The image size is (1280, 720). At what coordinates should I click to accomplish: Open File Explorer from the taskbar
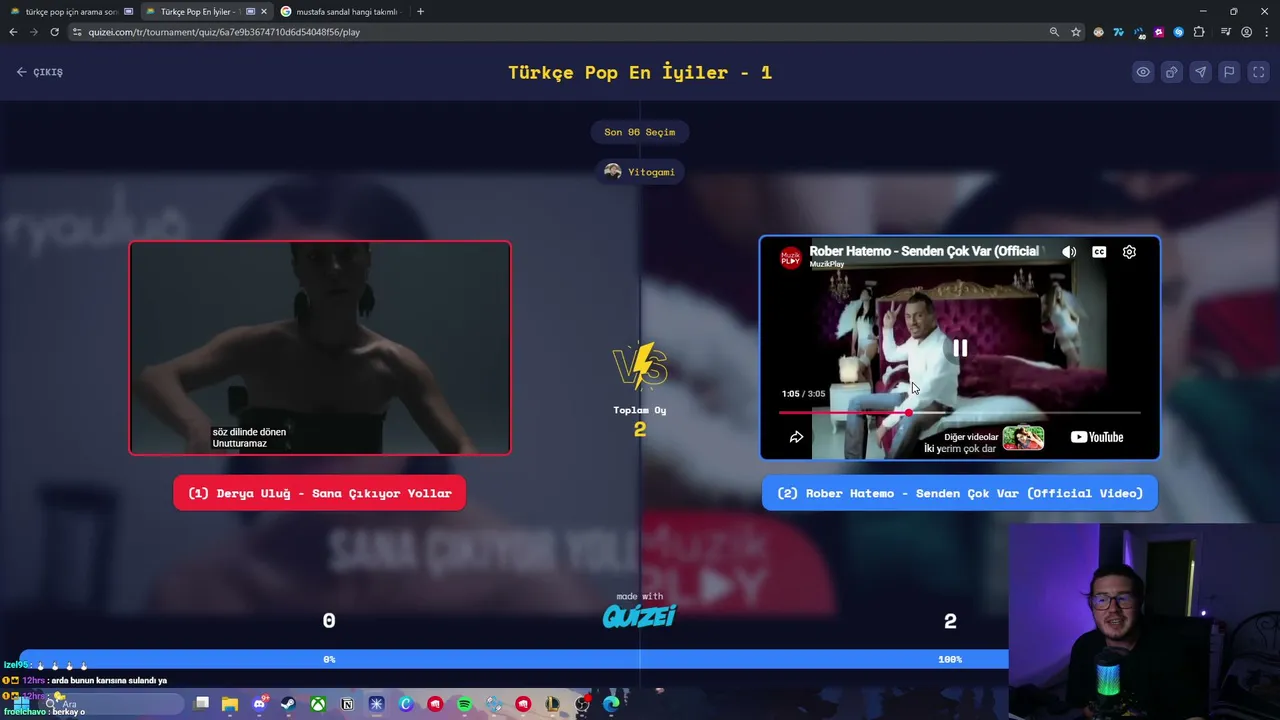coord(230,704)
